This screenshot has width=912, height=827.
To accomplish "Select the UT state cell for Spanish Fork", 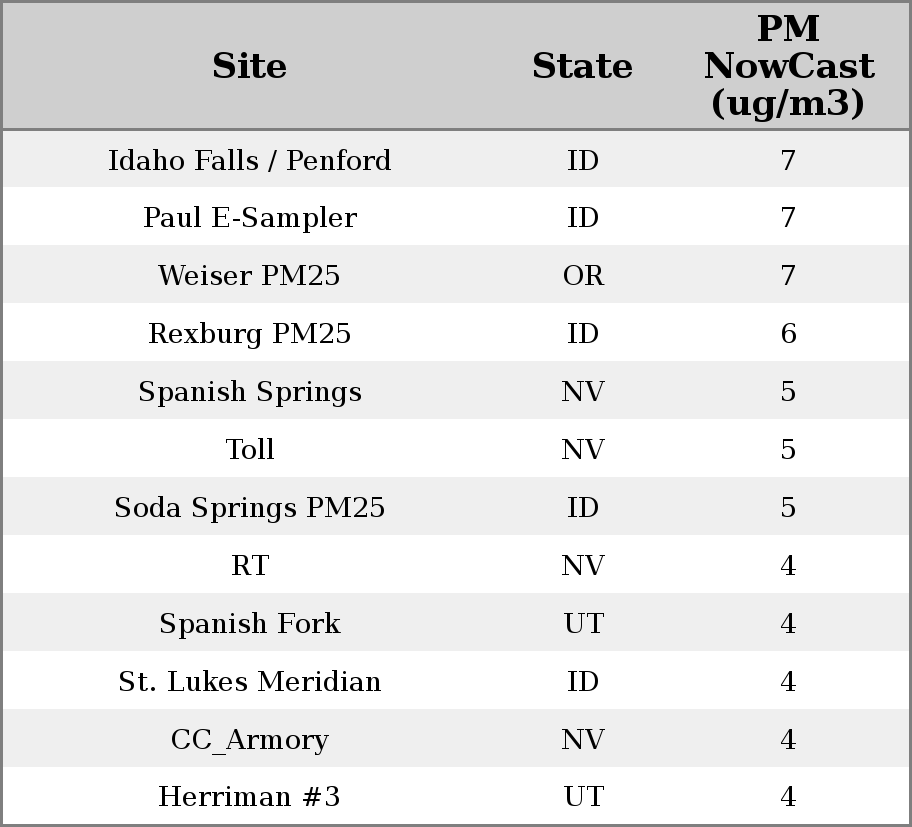I will coord(583,624).
